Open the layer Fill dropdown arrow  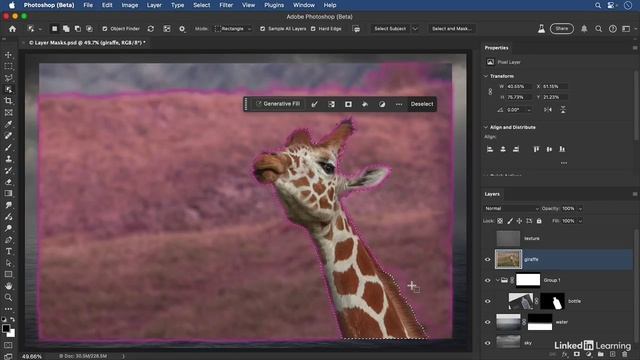[580, 221]
